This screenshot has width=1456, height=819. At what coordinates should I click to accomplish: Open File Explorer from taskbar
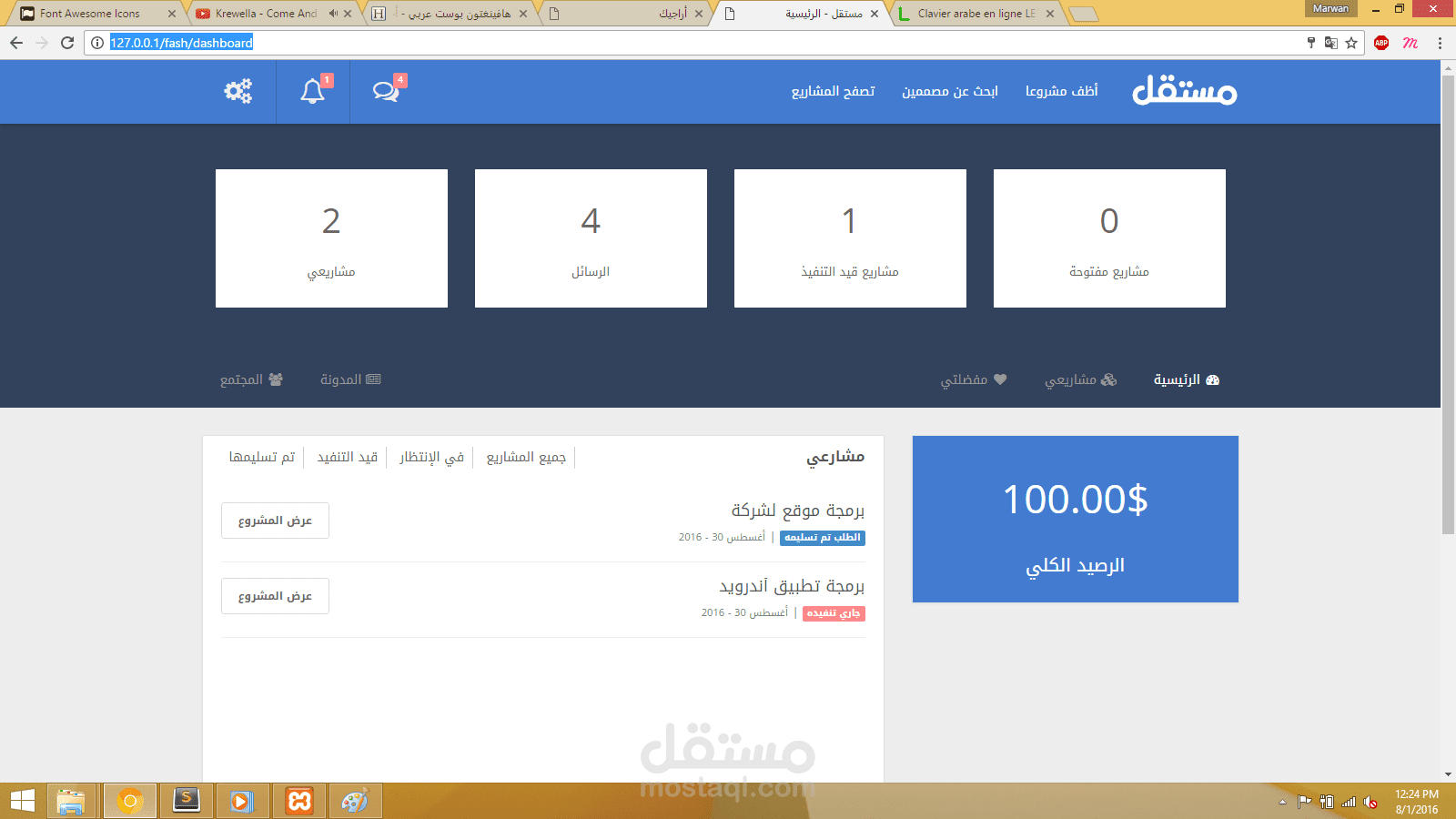pos(71,801)
